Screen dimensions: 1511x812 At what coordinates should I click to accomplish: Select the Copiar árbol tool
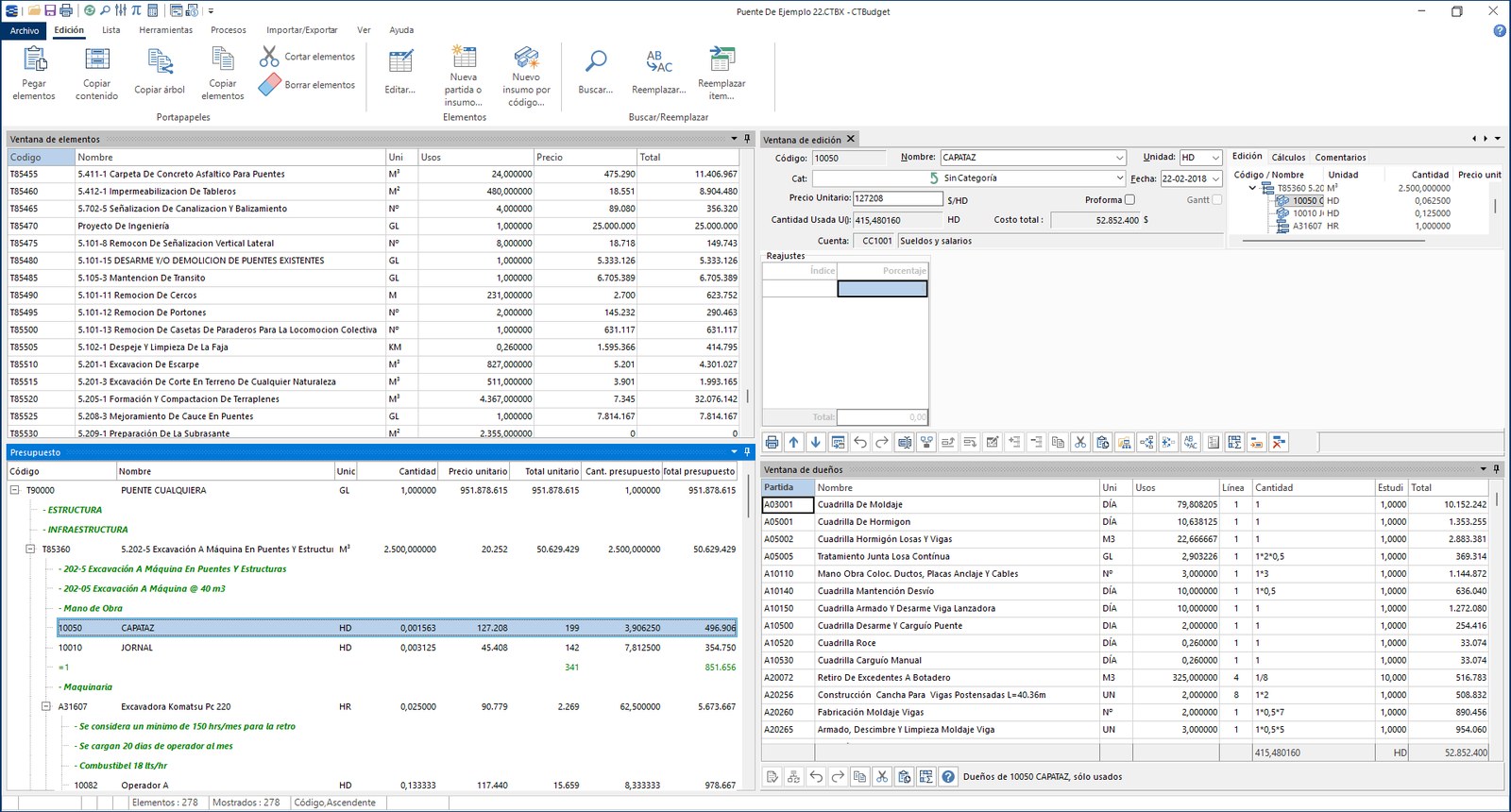click(160, 72)
